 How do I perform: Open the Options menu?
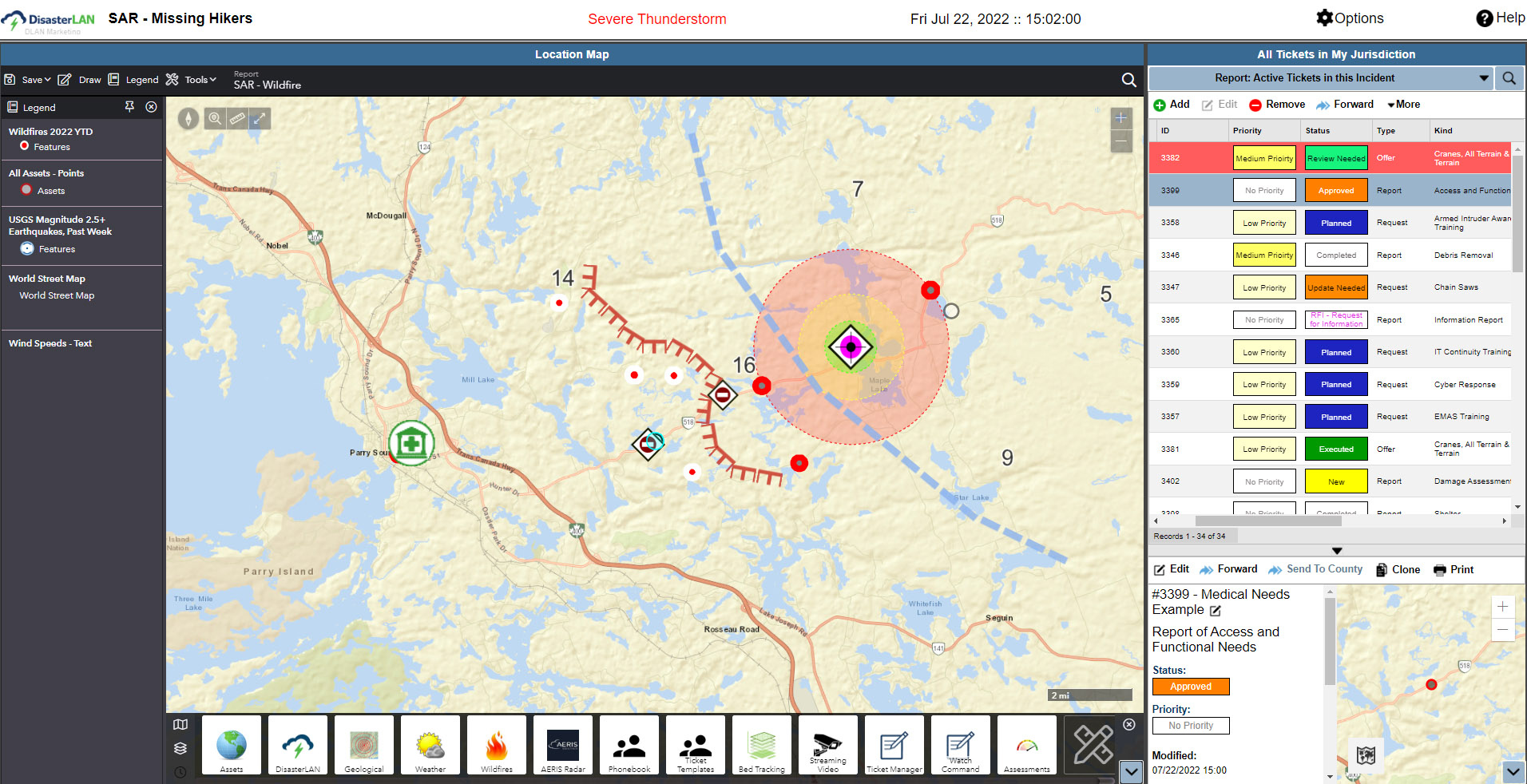pos(1350,18)
